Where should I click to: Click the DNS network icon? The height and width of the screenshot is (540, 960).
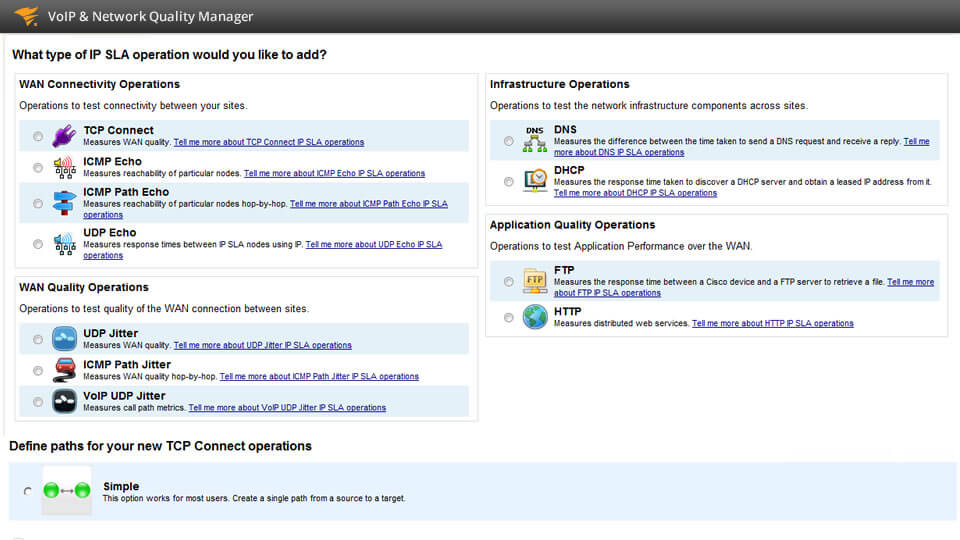coord(534,140)
